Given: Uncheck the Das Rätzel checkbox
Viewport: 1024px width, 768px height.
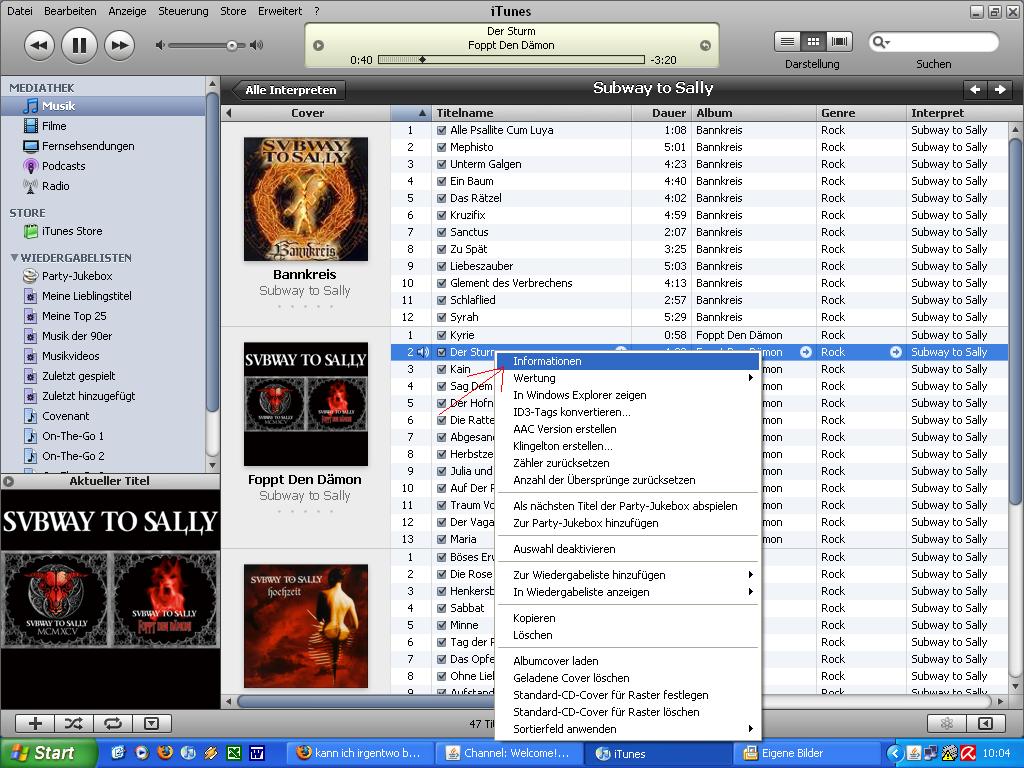Looking at the screenshot, I should click(x=441, y=199).
